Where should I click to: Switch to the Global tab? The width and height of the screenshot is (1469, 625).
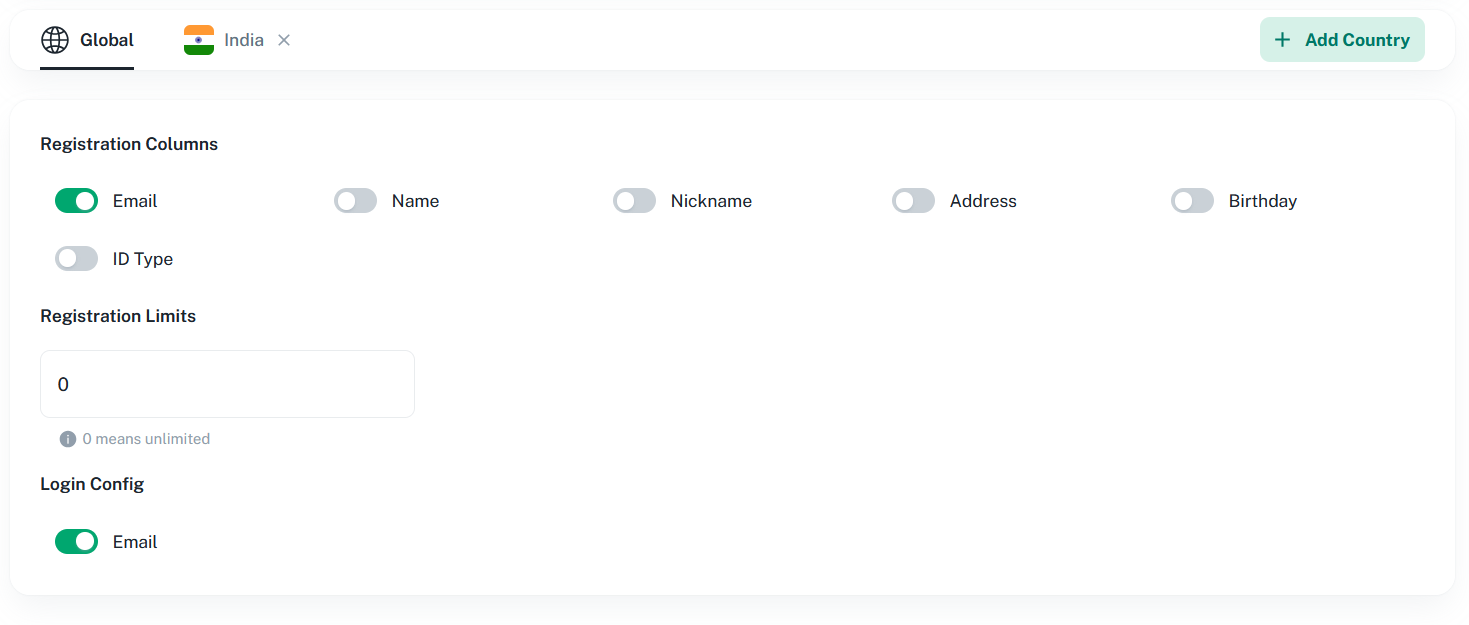click(x=106, y=40)
